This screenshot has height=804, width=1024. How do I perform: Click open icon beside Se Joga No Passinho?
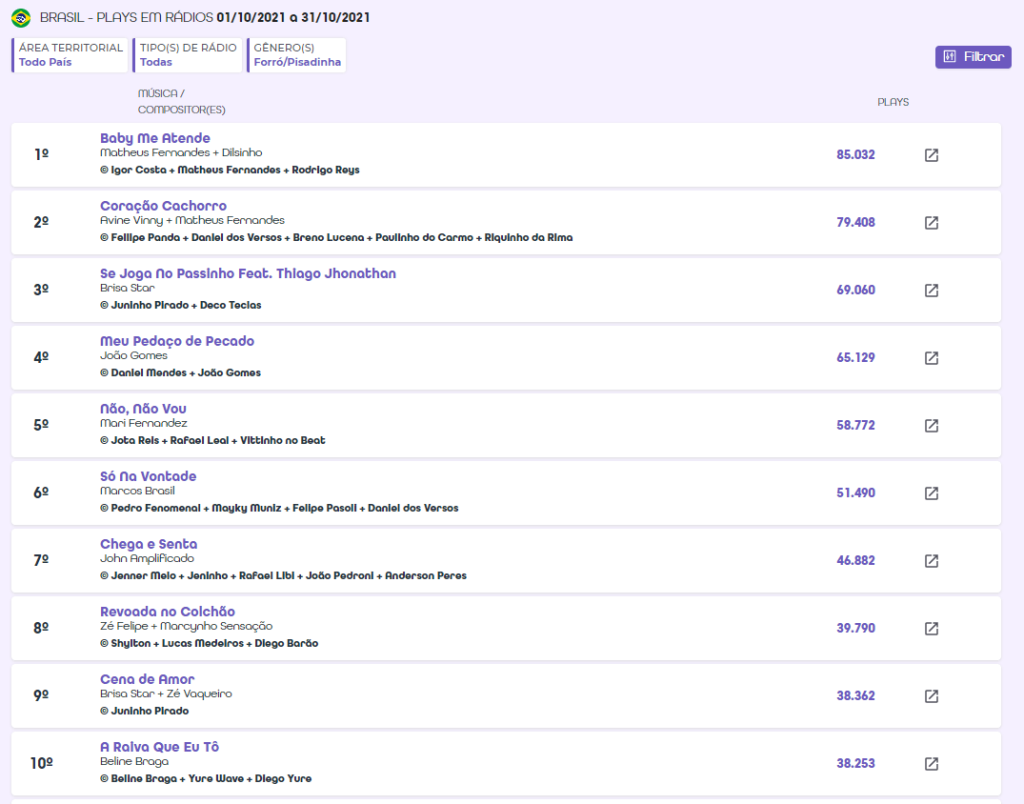(931, 290)
